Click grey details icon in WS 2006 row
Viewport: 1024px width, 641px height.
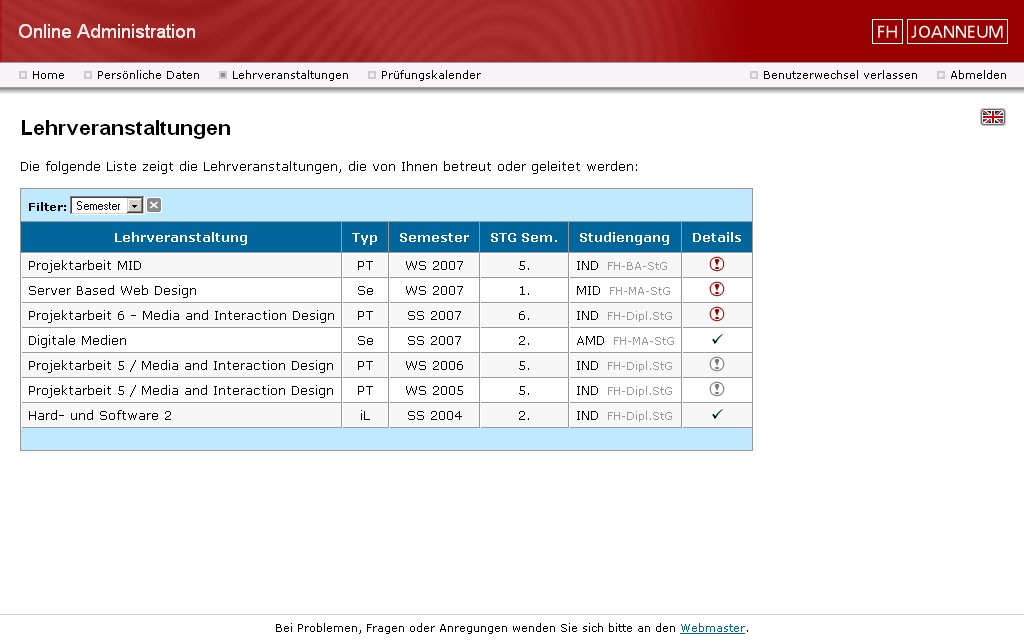tap(716, 364)
